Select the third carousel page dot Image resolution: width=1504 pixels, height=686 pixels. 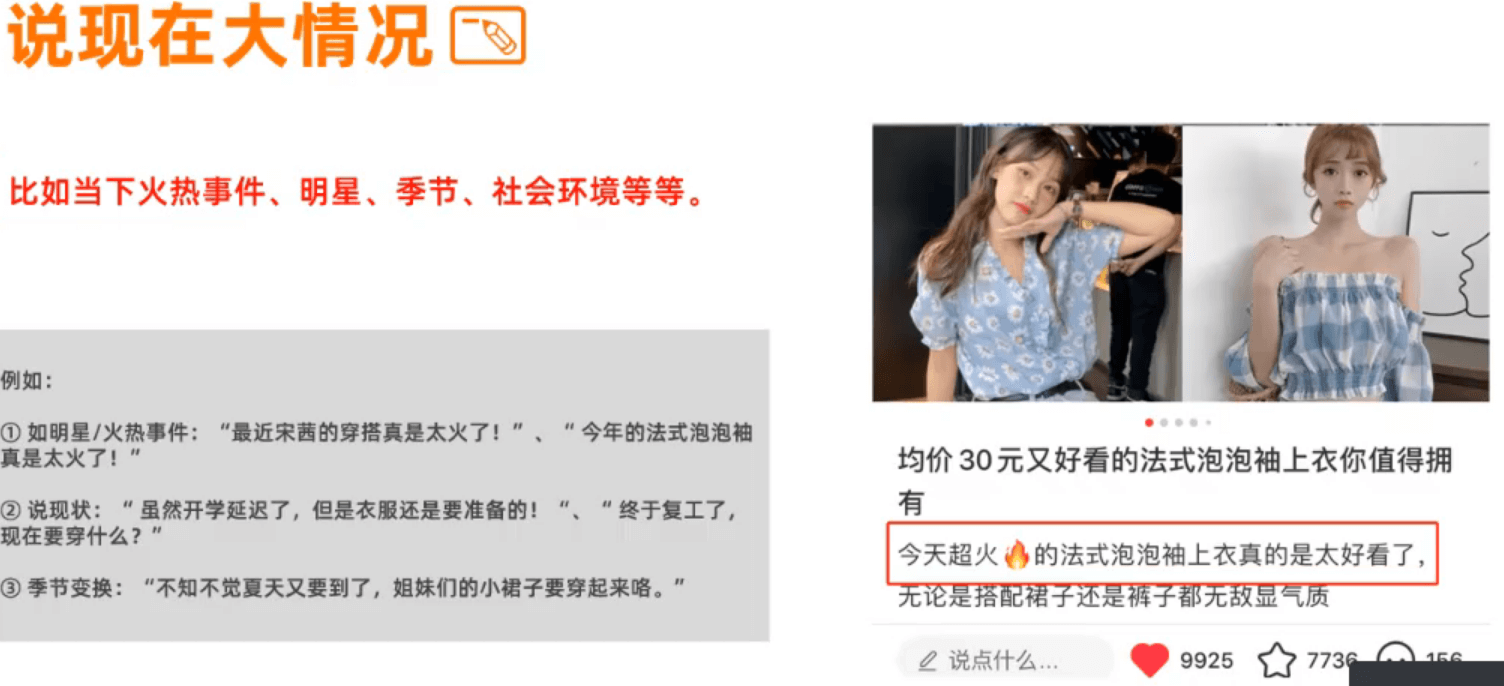tap(1179, 423)
